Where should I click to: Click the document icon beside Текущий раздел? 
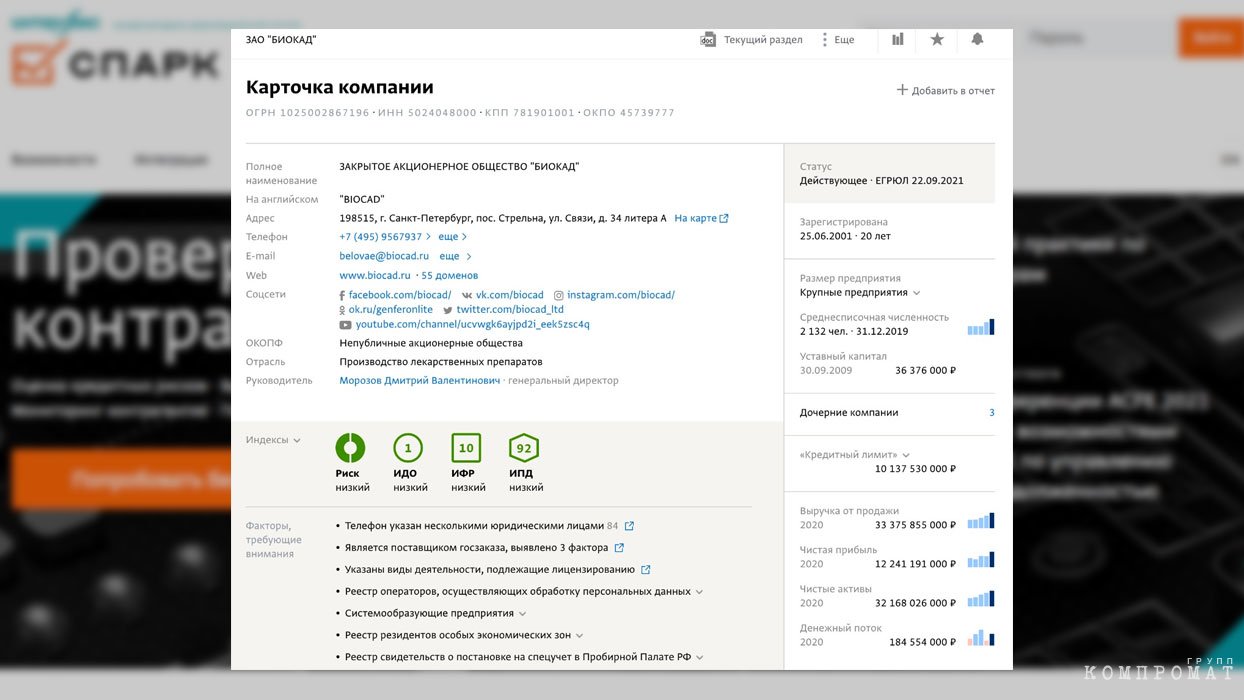[708, 39]
